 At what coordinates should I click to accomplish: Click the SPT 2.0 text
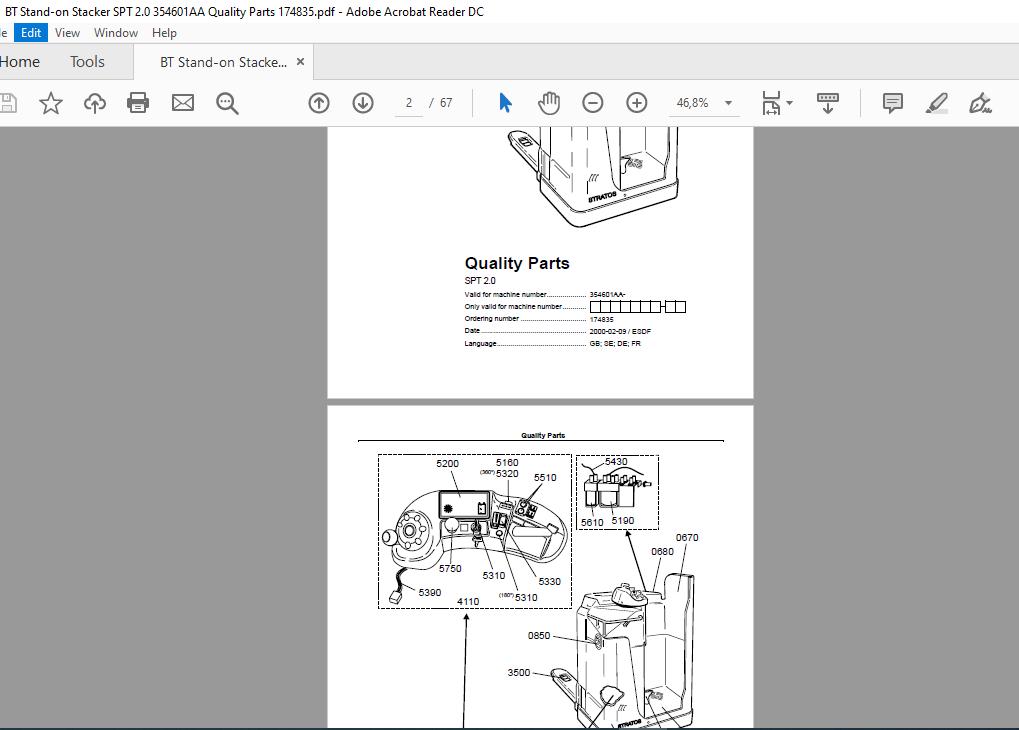[480, 281]
